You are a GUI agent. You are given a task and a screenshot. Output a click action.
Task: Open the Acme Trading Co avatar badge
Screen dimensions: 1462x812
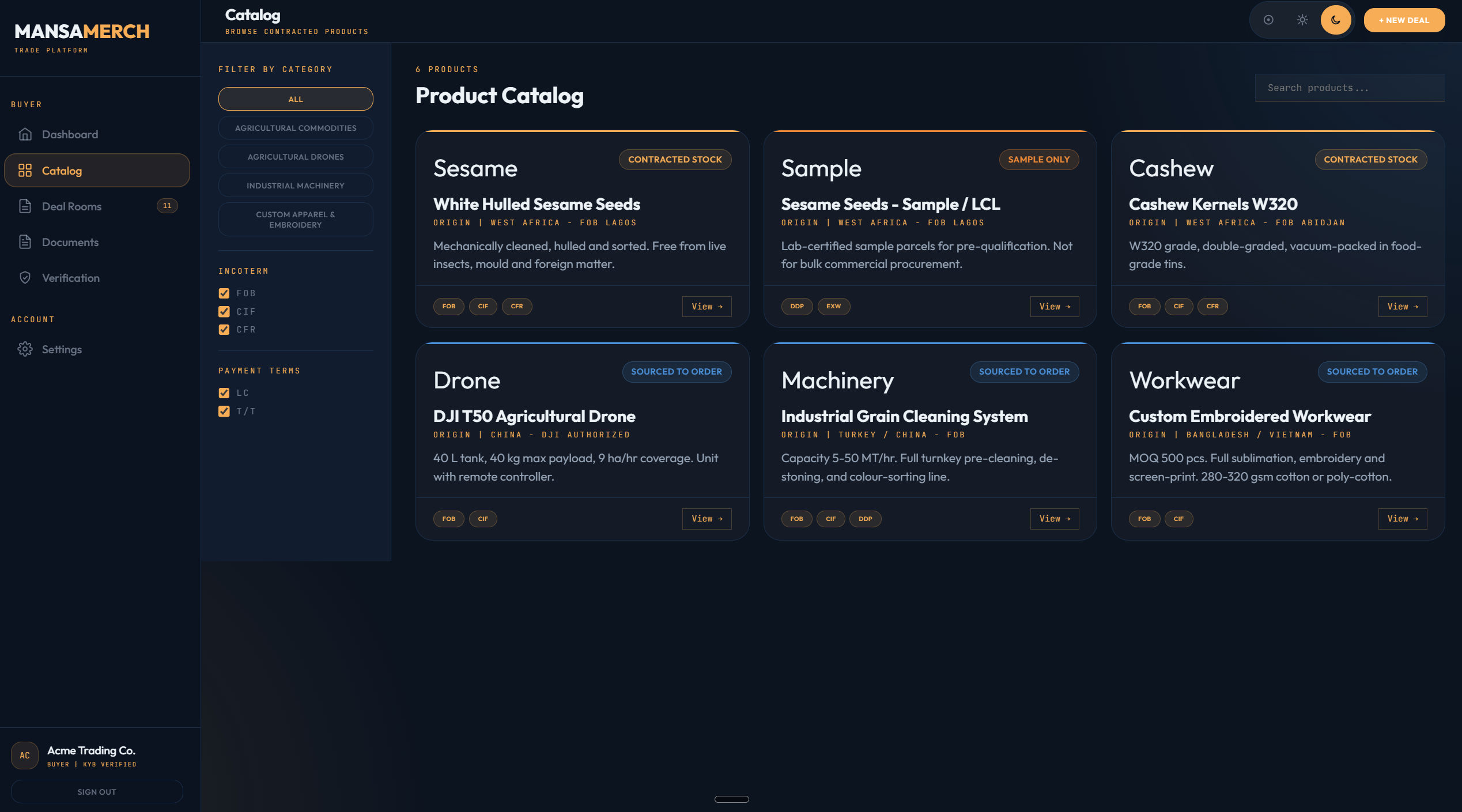(x=25, y=756)
